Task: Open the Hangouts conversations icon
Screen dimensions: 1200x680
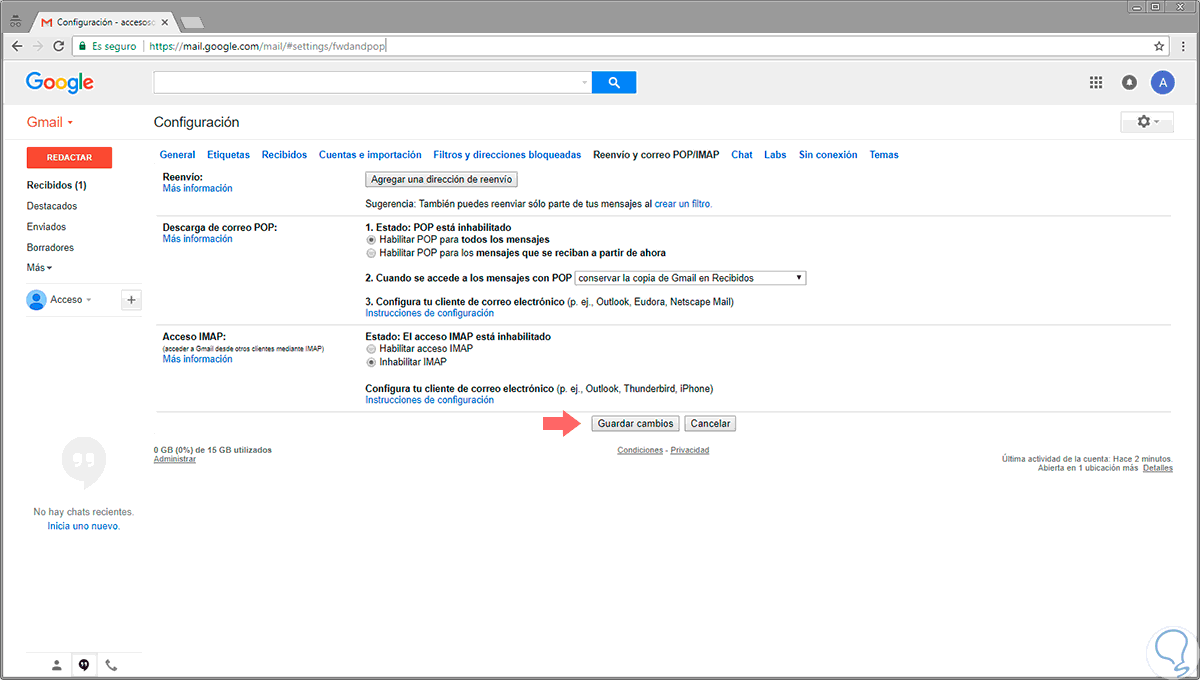Action: [x=84, y=665]
